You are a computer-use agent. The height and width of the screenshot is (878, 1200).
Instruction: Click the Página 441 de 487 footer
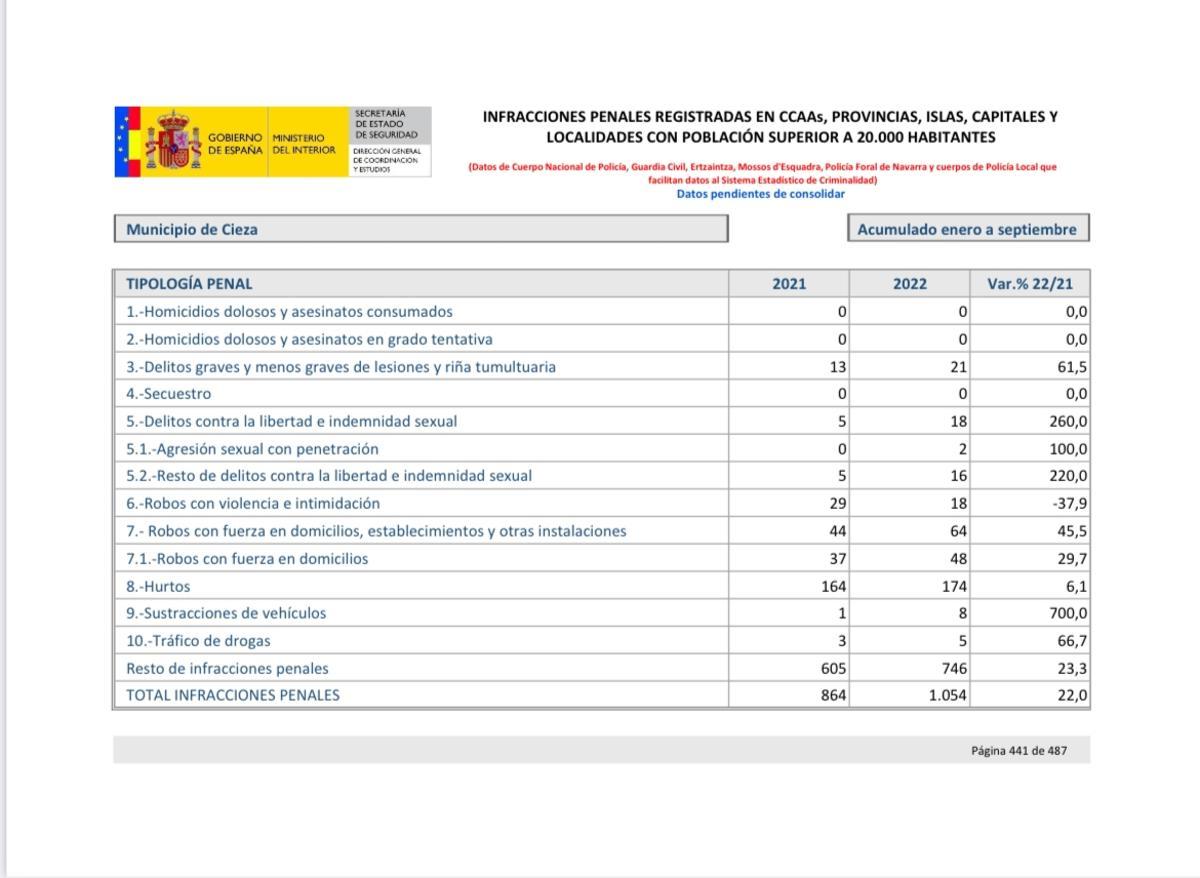1018,750
